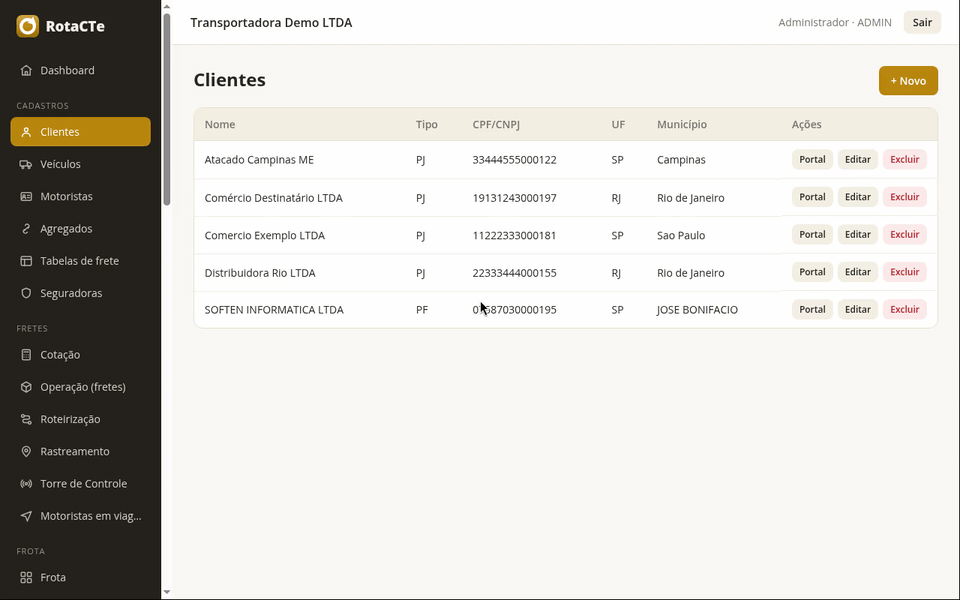
Task: Click the sidebar scroll up arrow
Action: tap(167, 7)
